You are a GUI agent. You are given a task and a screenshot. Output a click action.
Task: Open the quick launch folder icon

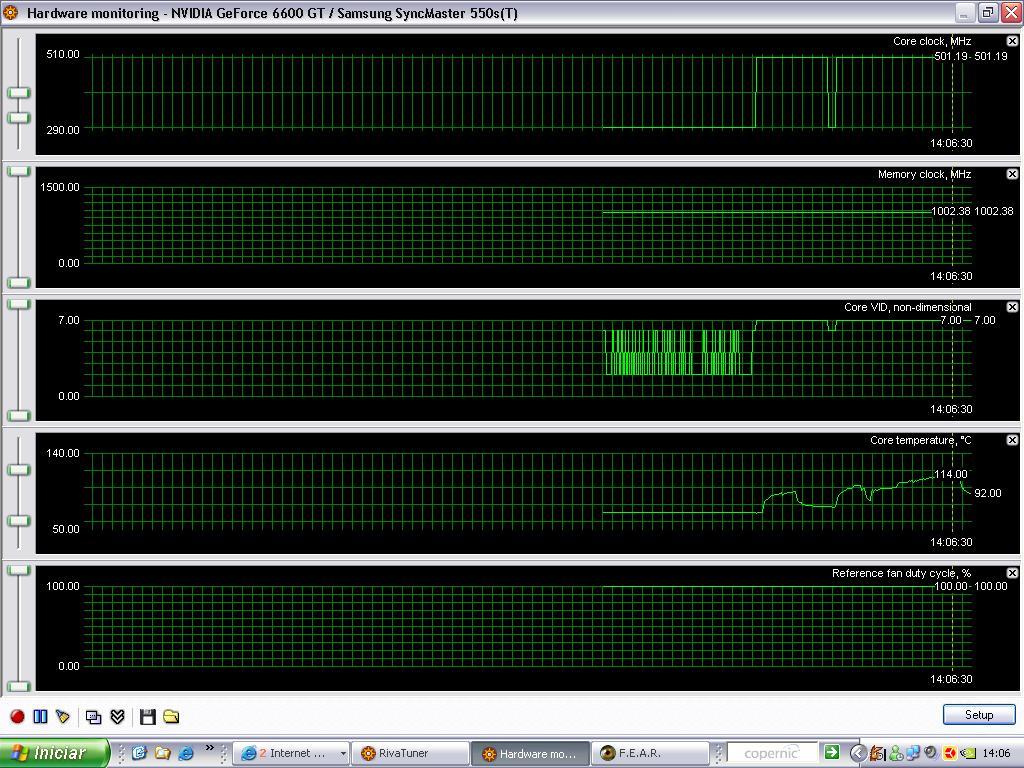click(x=163, y=753)
